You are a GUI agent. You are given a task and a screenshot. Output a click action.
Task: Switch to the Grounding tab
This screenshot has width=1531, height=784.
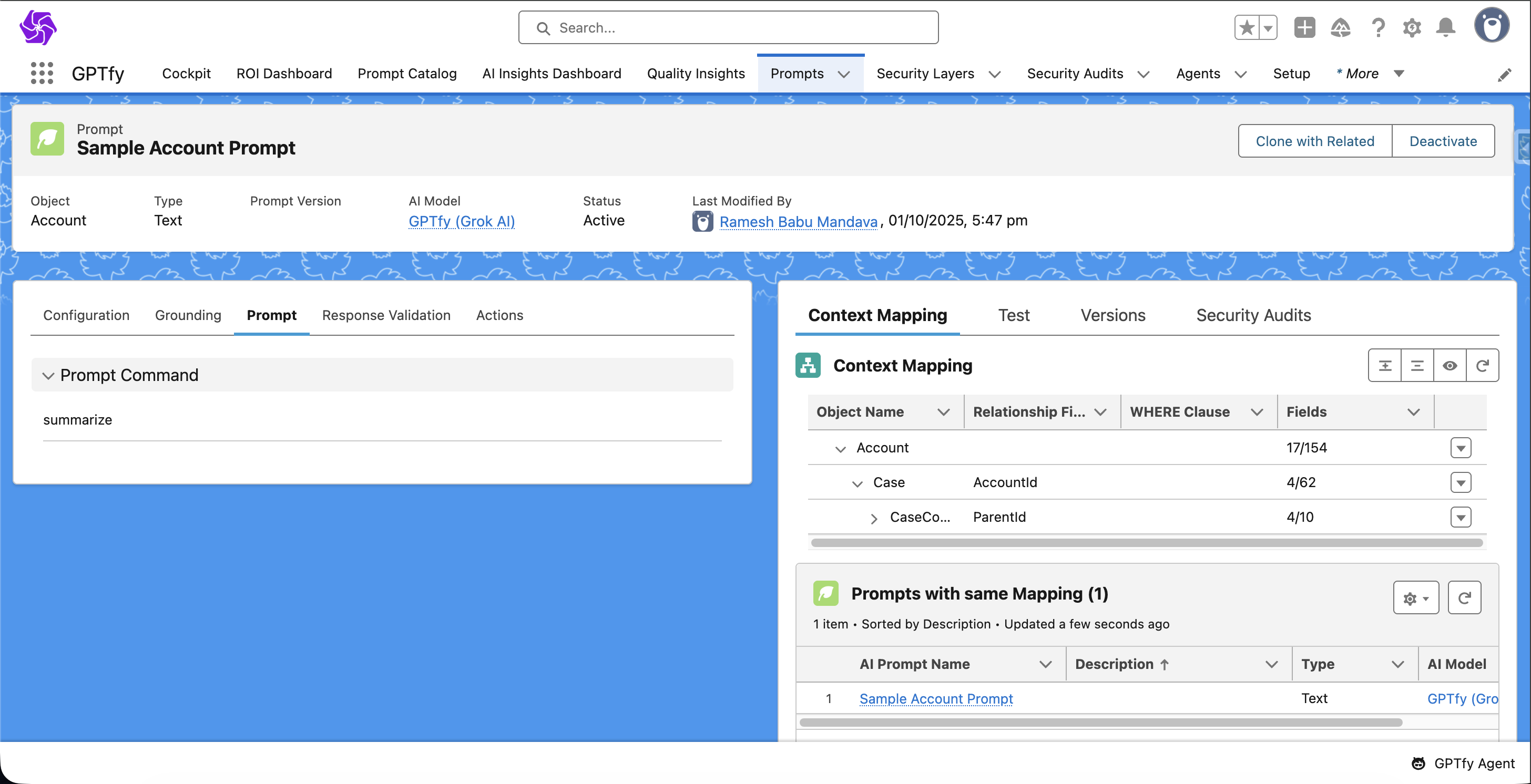point(188,315)
